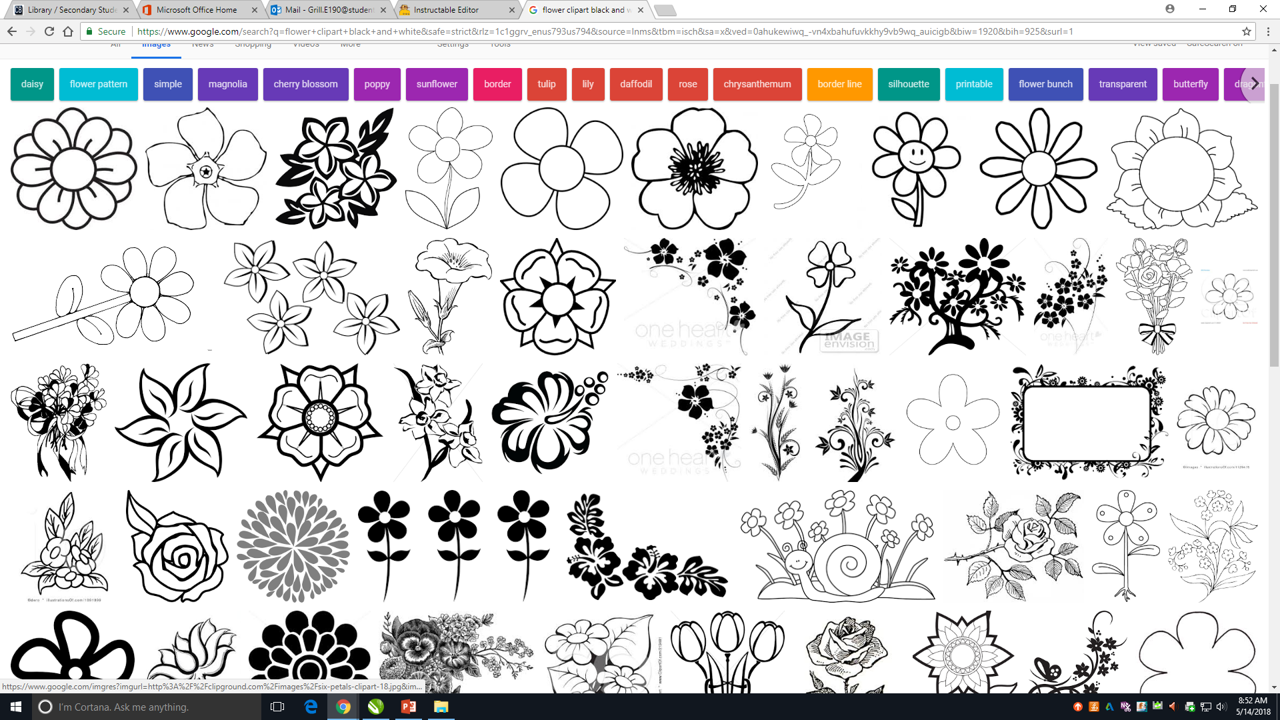This screenshot has height=720, width=1280.
Task: Click the volume icon in the system tray
Action: coord(1220,707)
